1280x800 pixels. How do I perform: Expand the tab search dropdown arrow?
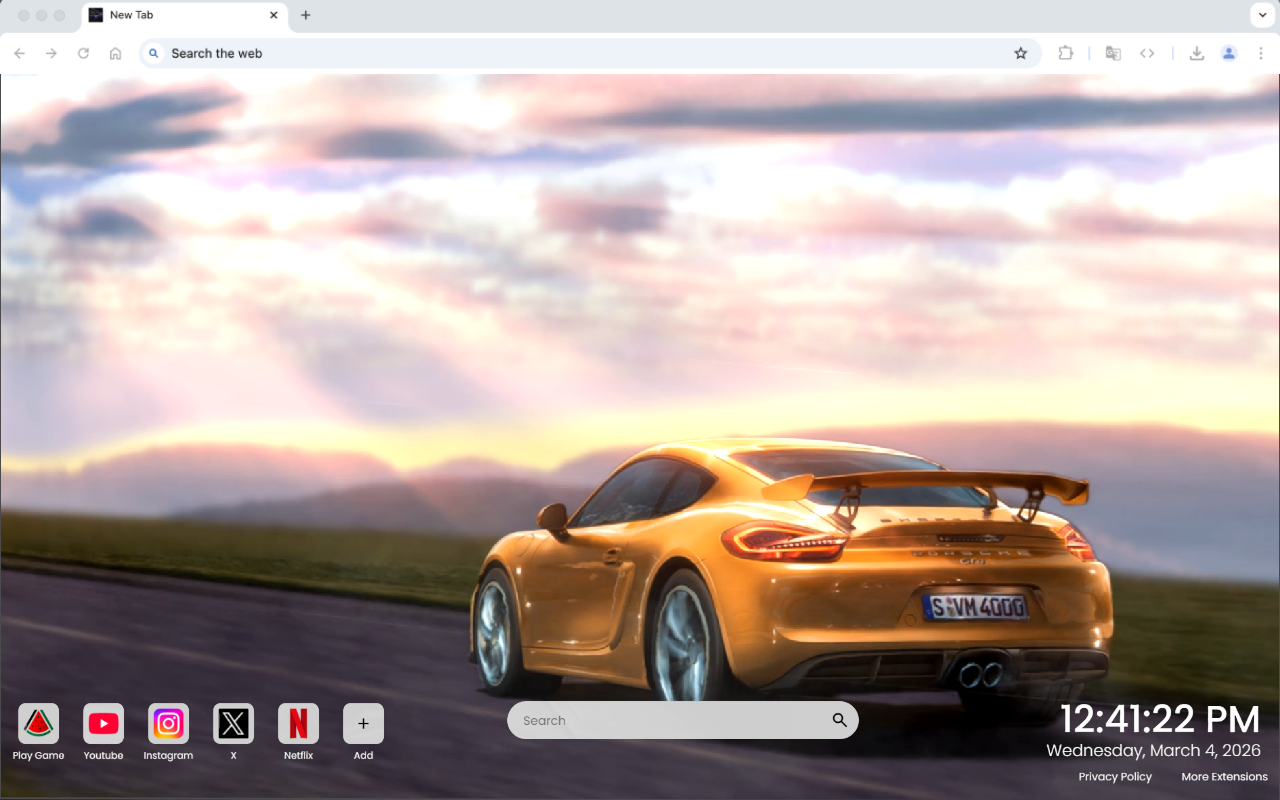1261,15
